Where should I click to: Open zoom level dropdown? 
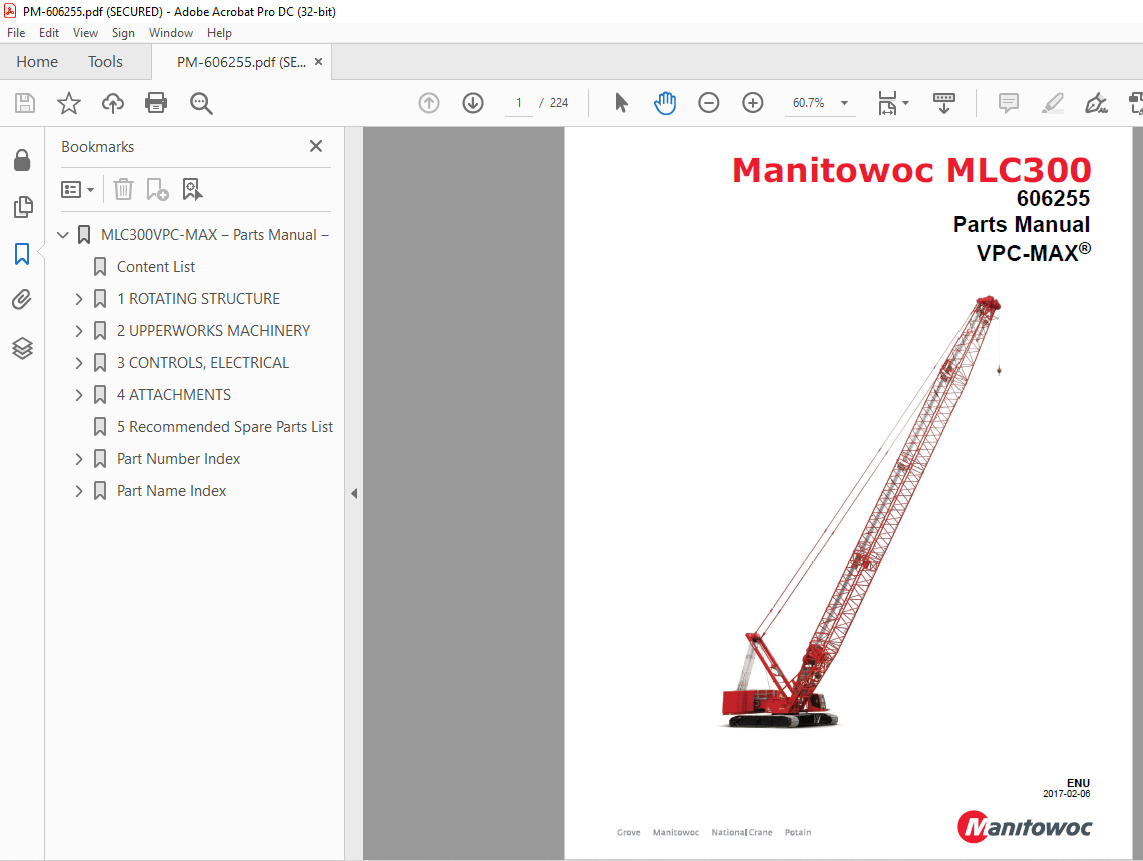click(844, 103)
